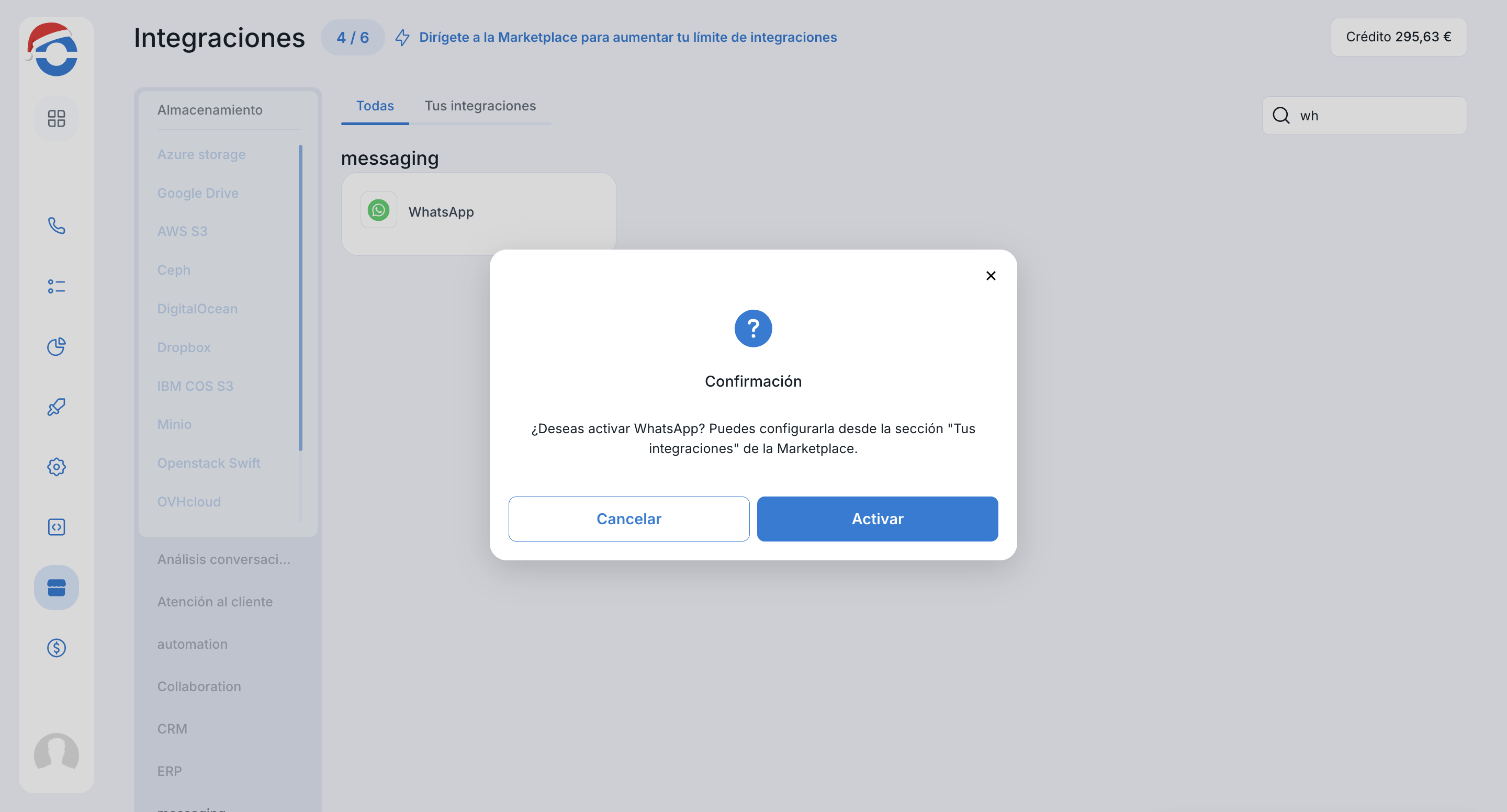Viewport: 1507px width, 812px height.
Task: Follow the Marketplace integration limit link
Action: click(x=628, y=38)
